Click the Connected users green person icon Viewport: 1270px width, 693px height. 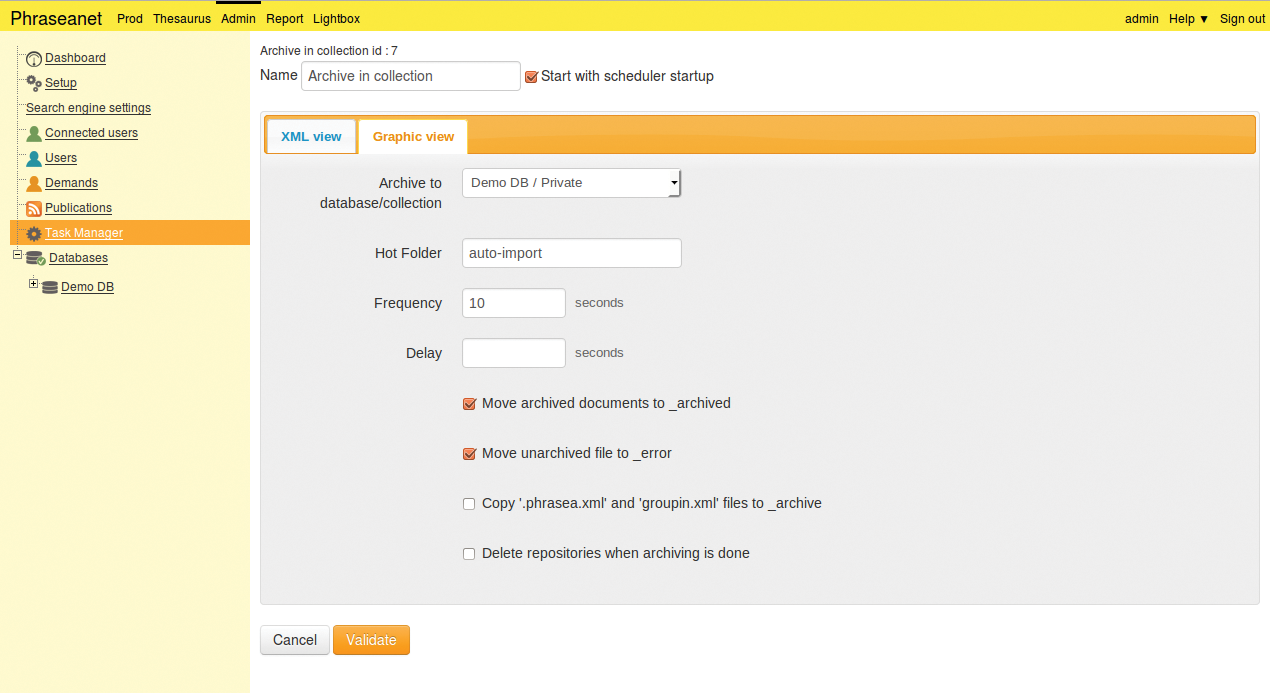pyautogui.click(x=33, y=132)
